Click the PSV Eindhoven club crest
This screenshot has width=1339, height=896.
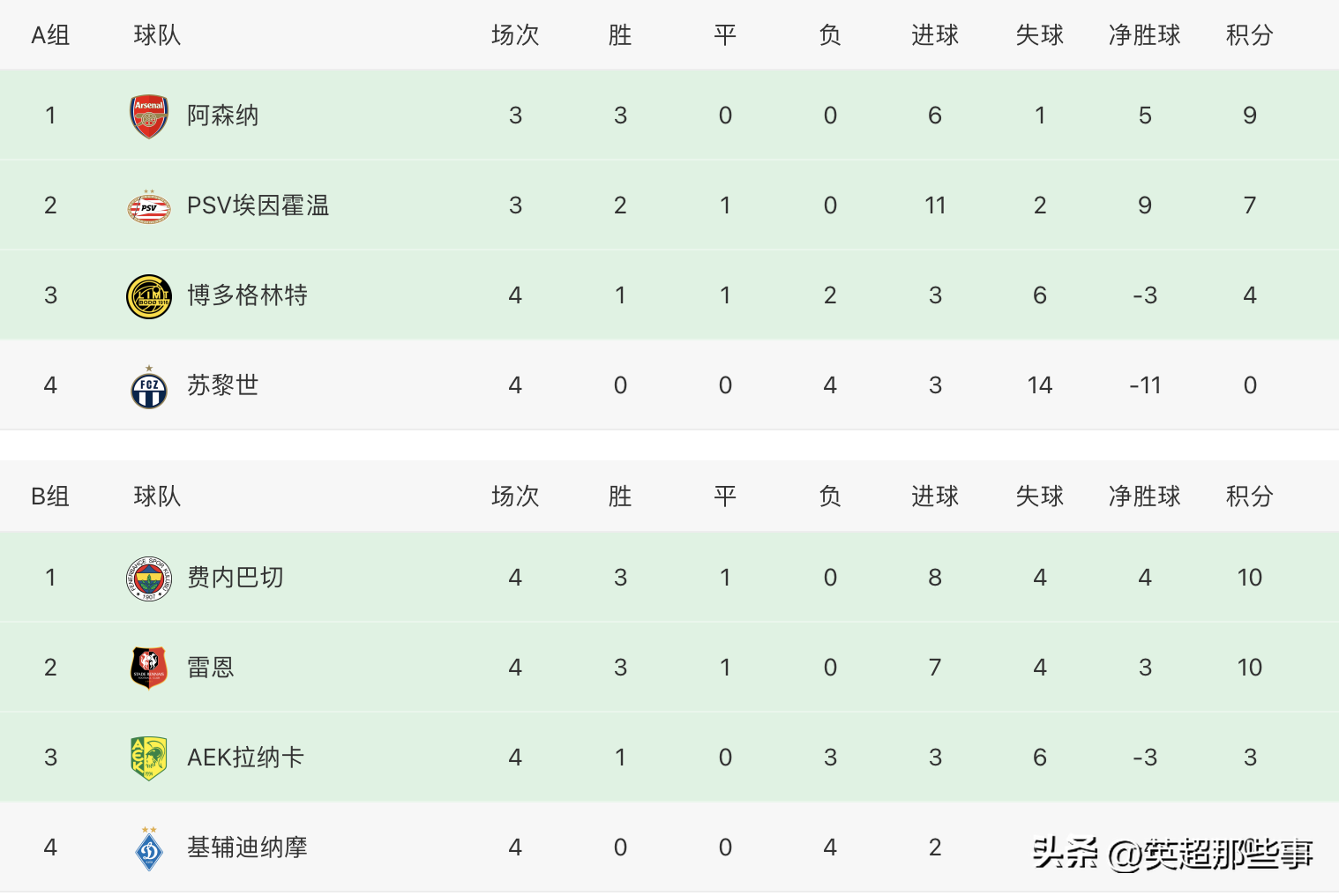coord(149,207)
